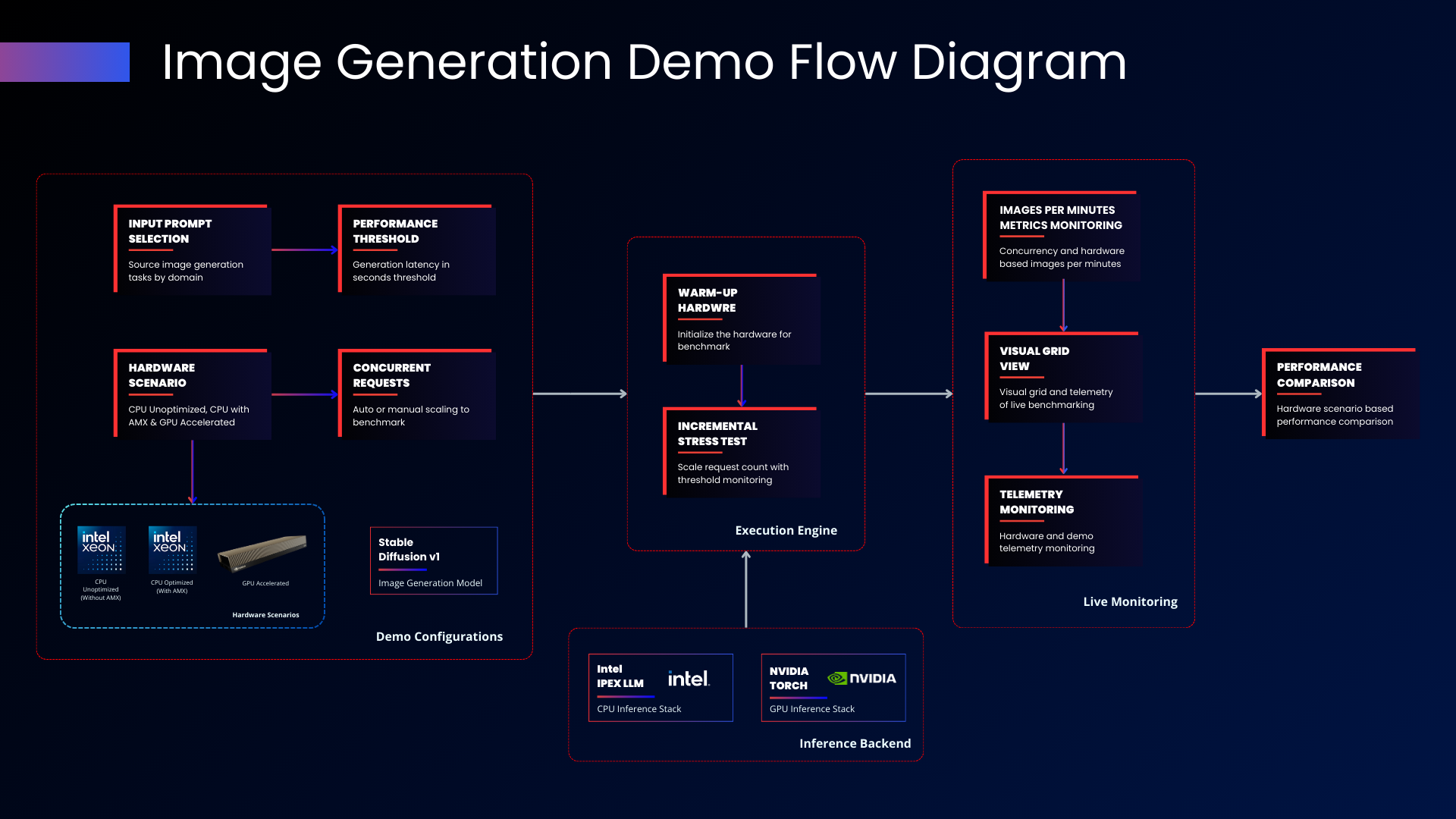Click the CPU Optimized with AMX Xeon icon

[x=172, y=549]
